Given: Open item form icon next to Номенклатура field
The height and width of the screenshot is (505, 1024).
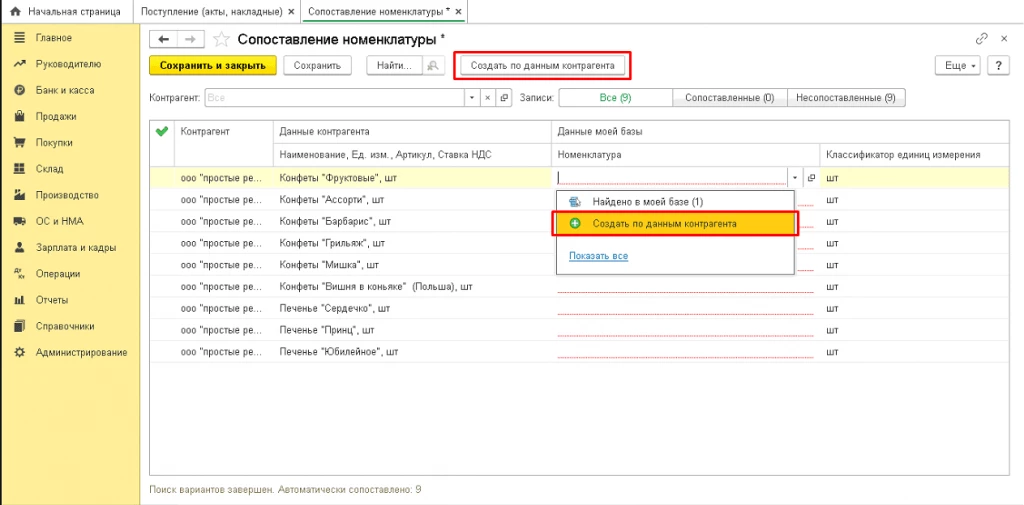Looking at the screenshot, I should (811, 178).
